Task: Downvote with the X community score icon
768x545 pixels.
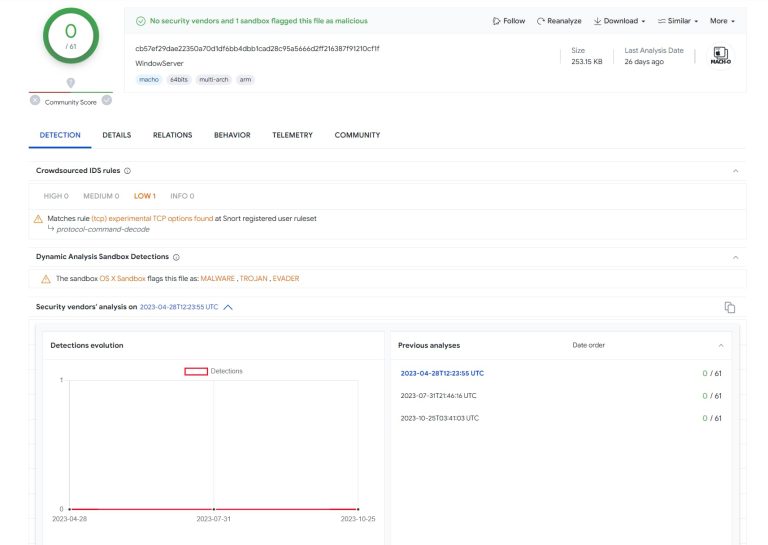Action: pyautogui.click(x=35, y=100)
